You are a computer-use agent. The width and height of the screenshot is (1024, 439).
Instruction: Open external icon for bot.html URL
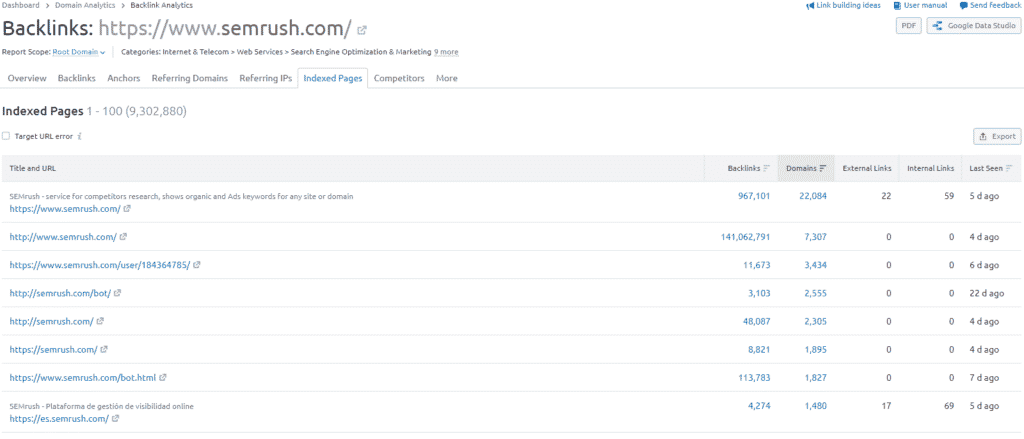[x=163, y=378]
